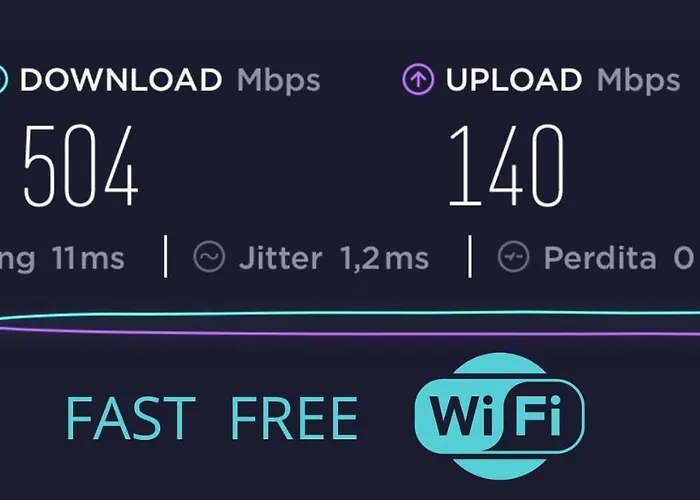Screen dimensions: 700x500
Task: Click the 11ms ping value
Action: [88, 258]
